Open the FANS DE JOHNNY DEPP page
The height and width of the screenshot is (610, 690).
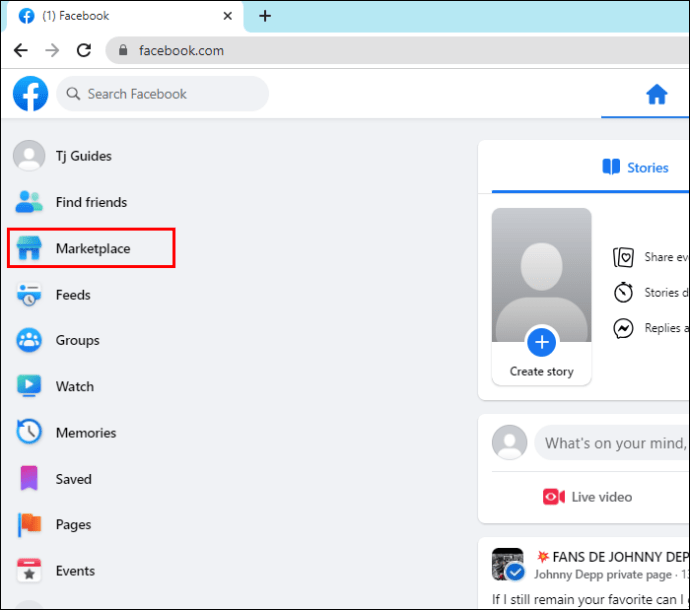point(620,557)
